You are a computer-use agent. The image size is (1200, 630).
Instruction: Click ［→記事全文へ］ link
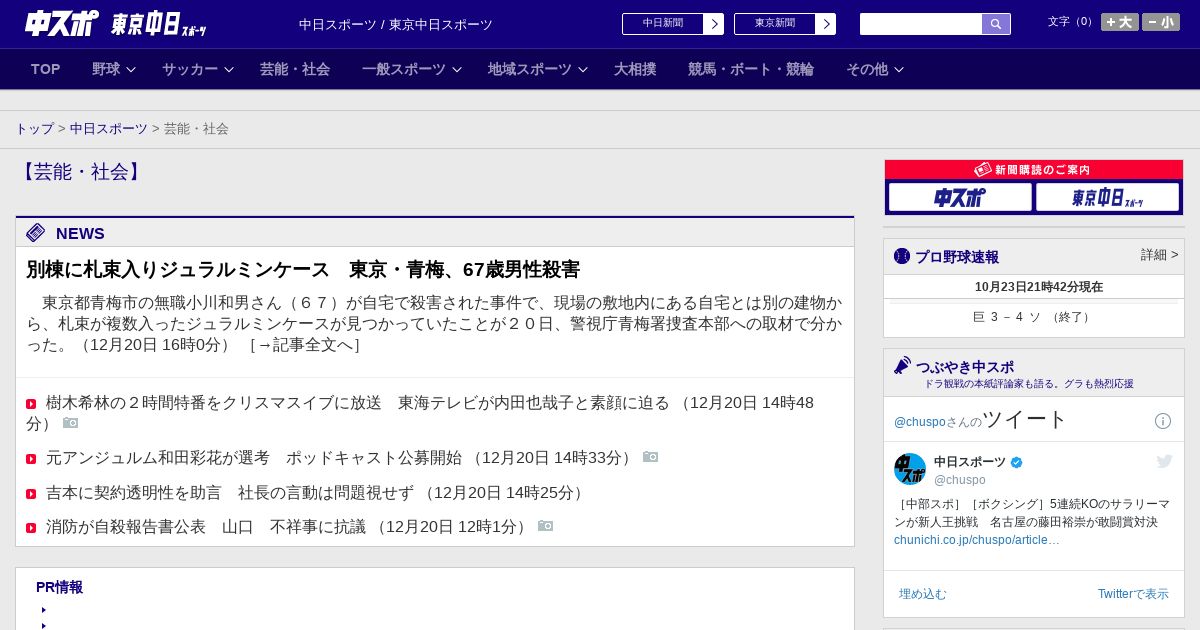tap(304, 345)
